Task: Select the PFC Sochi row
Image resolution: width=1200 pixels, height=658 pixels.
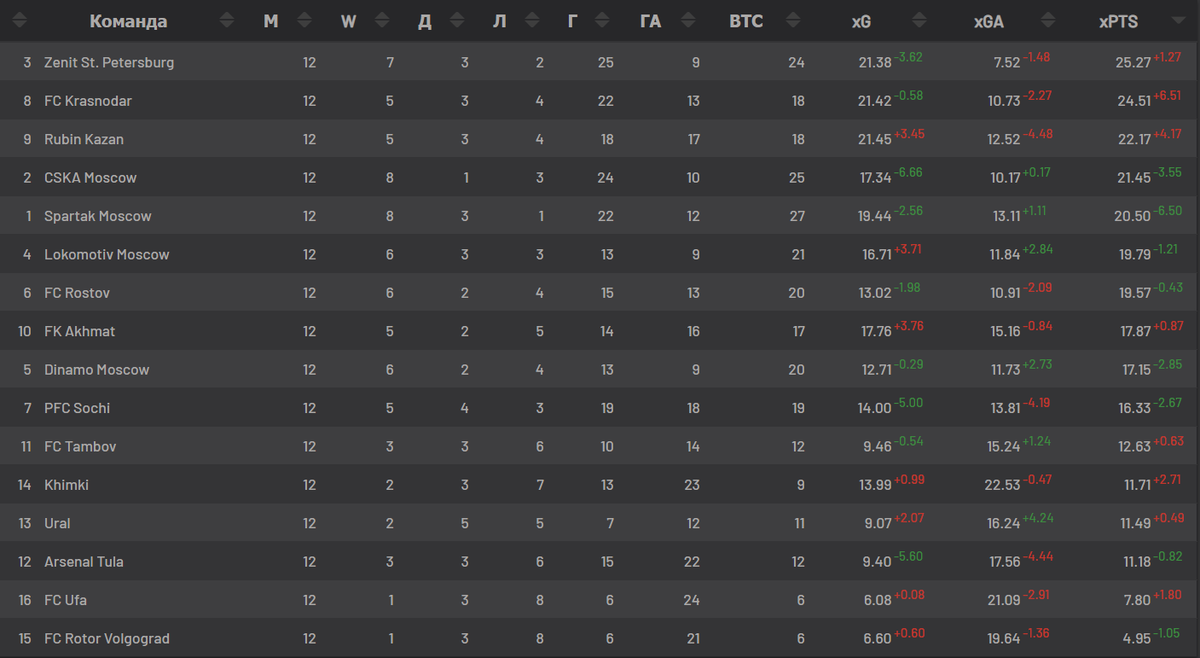Action: (x=600, y=408)
